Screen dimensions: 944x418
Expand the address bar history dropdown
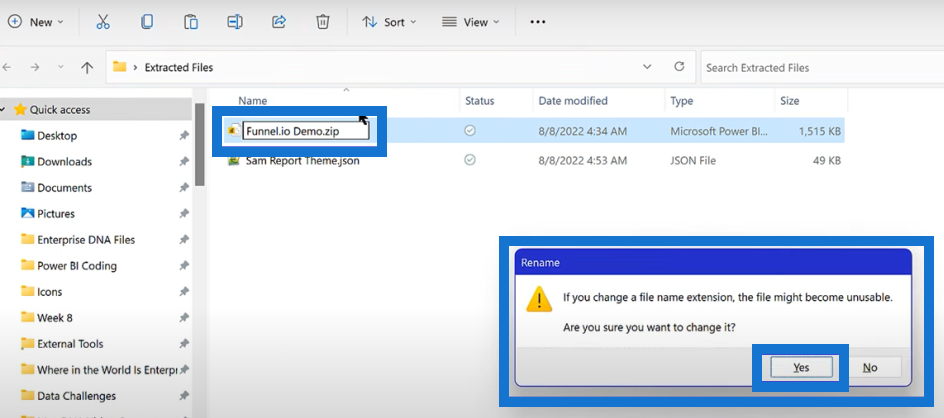(647, 67)
